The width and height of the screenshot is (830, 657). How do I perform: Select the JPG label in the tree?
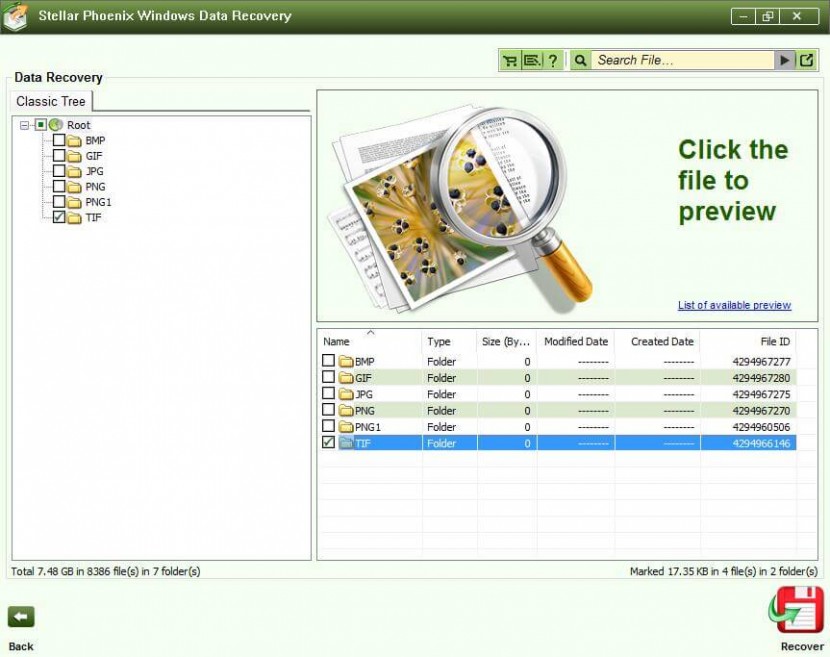point(94,172)
